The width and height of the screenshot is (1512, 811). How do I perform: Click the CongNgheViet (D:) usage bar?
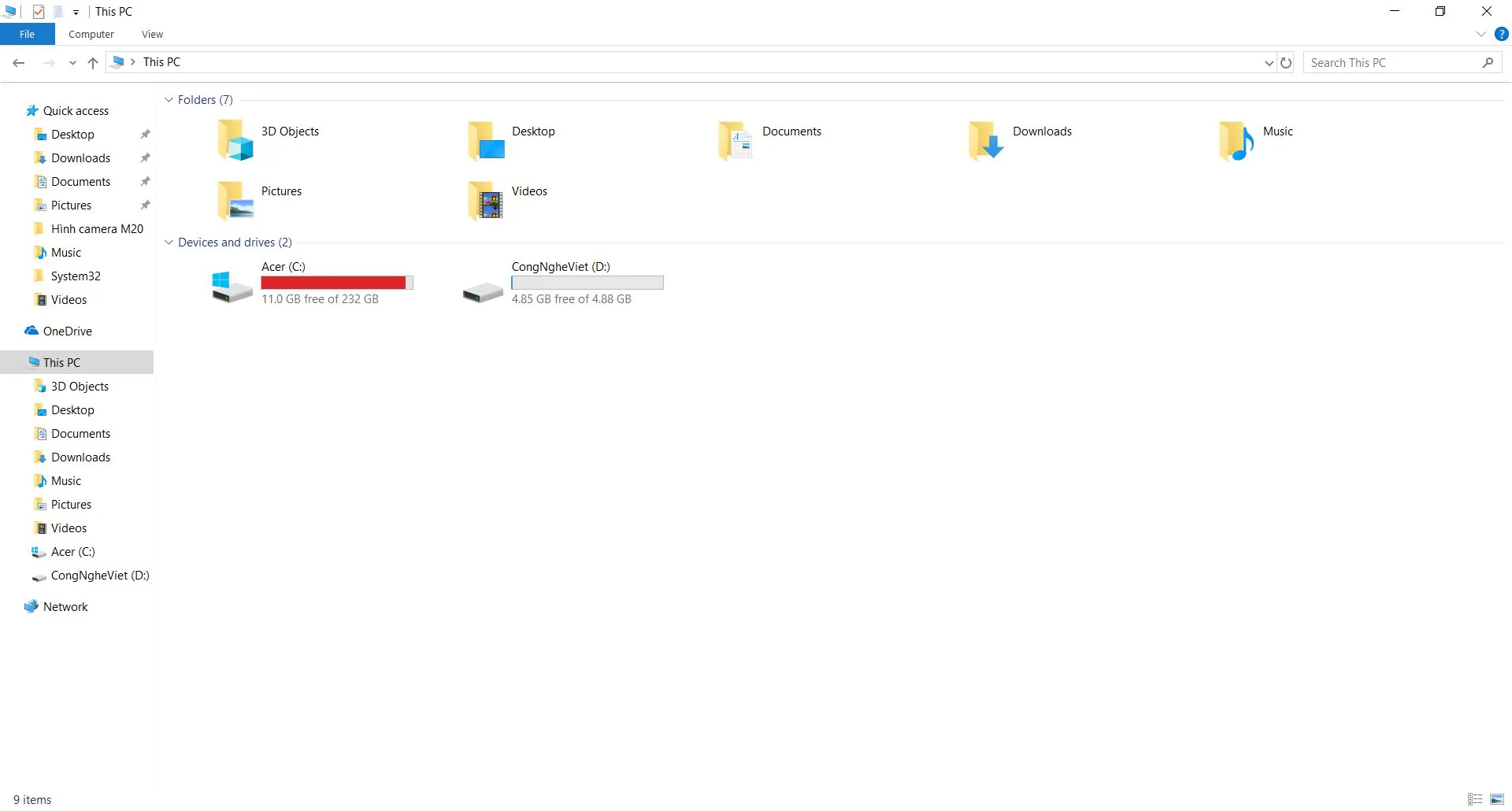point(587,283)
